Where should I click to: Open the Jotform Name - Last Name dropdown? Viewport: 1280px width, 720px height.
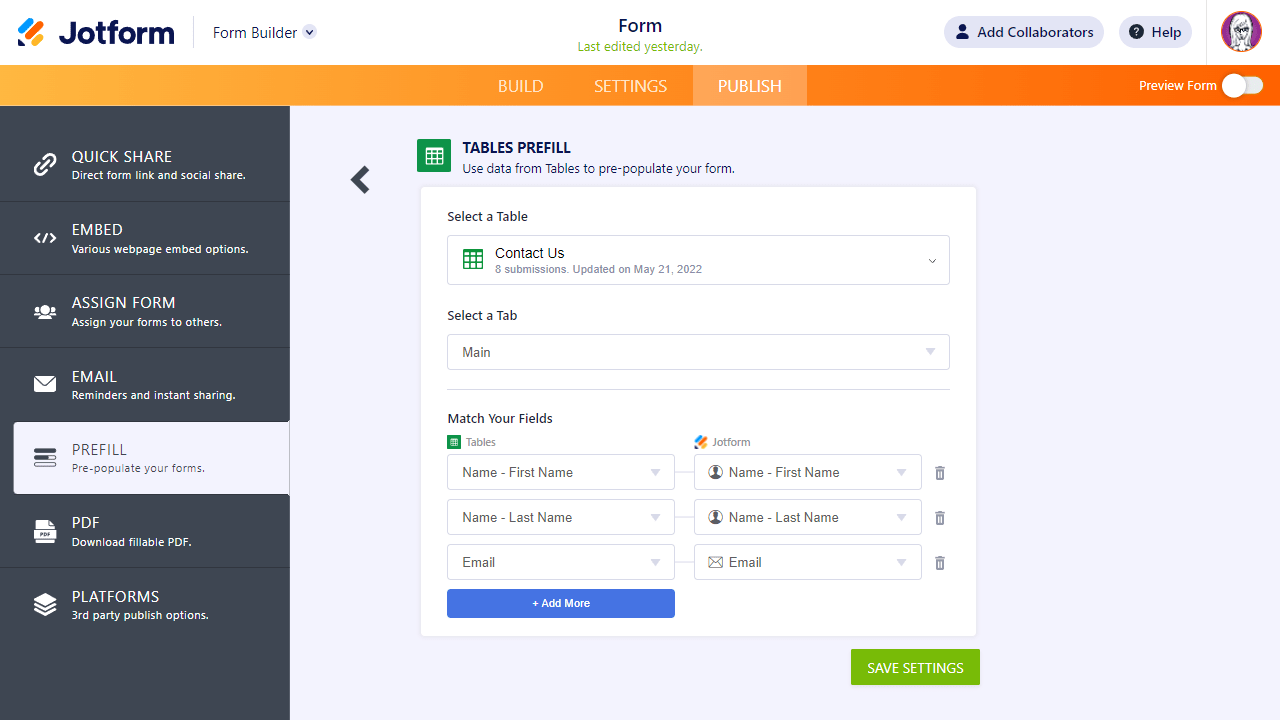(807, 517)
